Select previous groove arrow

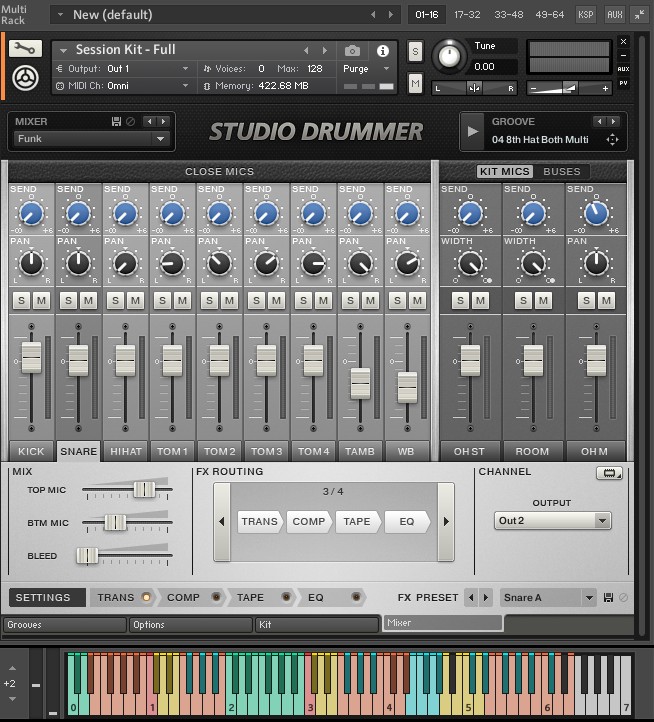point(599,122)
